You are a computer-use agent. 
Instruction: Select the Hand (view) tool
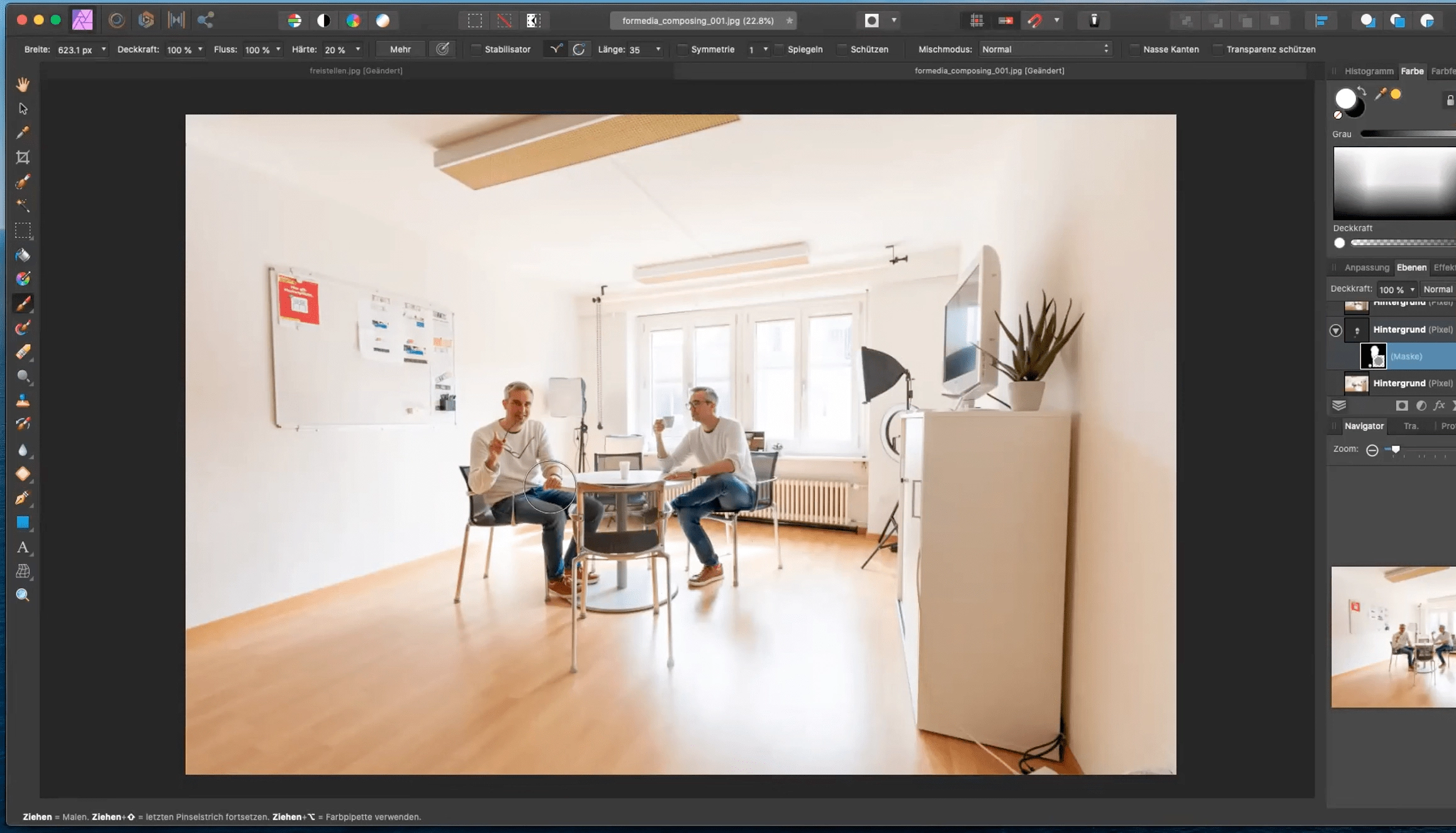tap(23, 84)
